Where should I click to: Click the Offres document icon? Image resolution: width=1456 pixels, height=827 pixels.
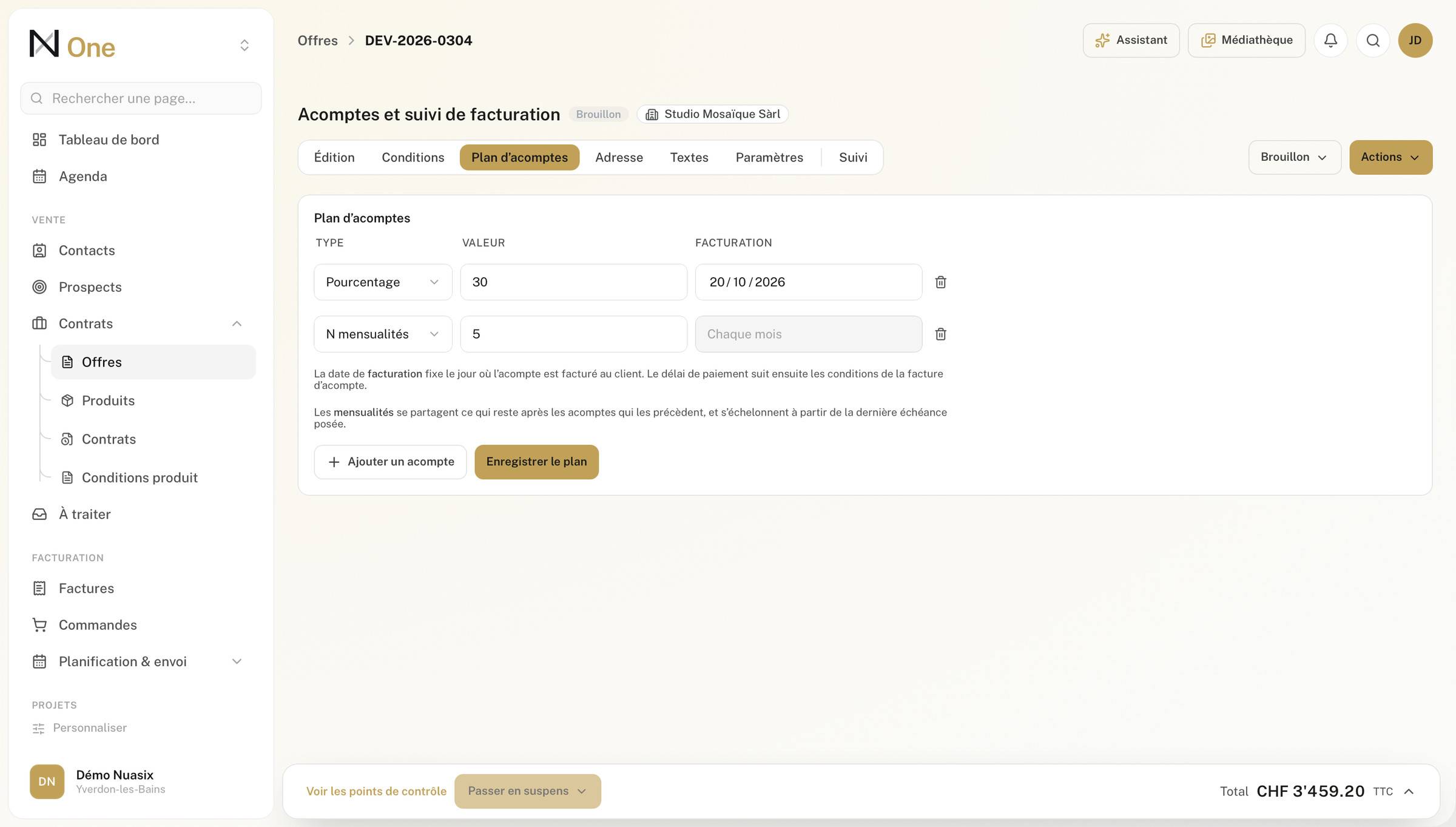click(67, 362)
